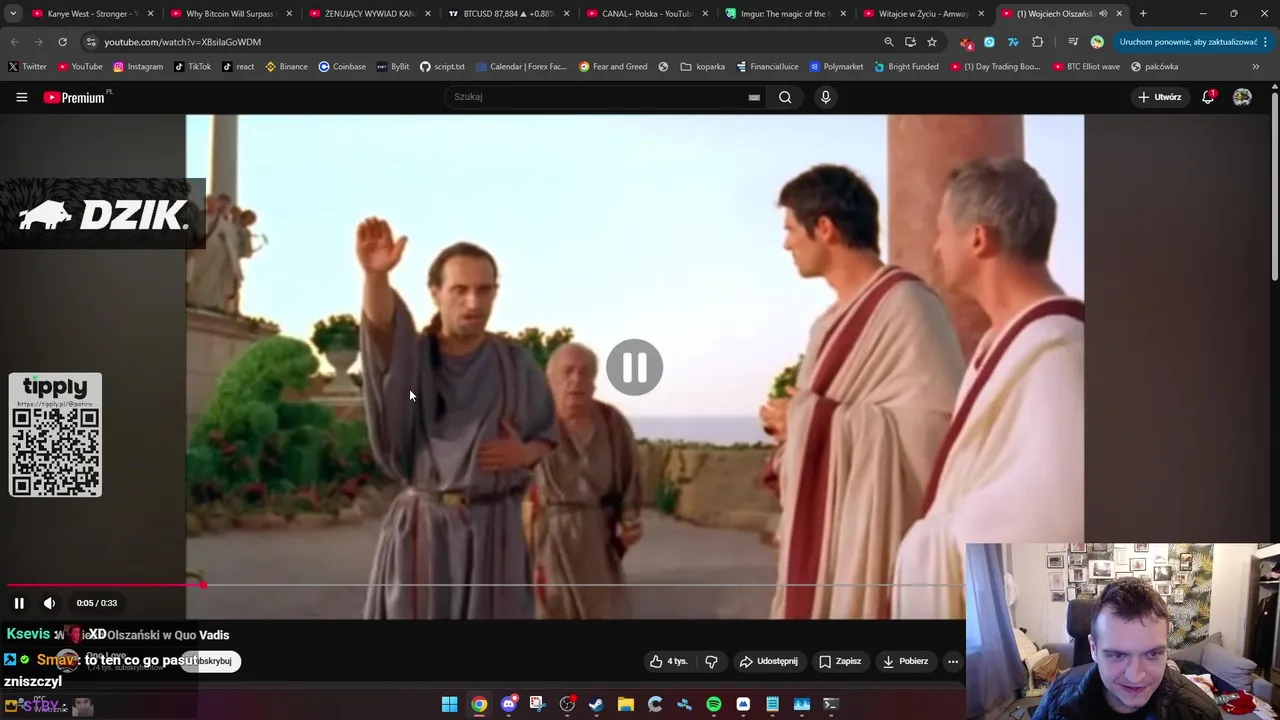Open the Binance bookmark

point(286,67)
